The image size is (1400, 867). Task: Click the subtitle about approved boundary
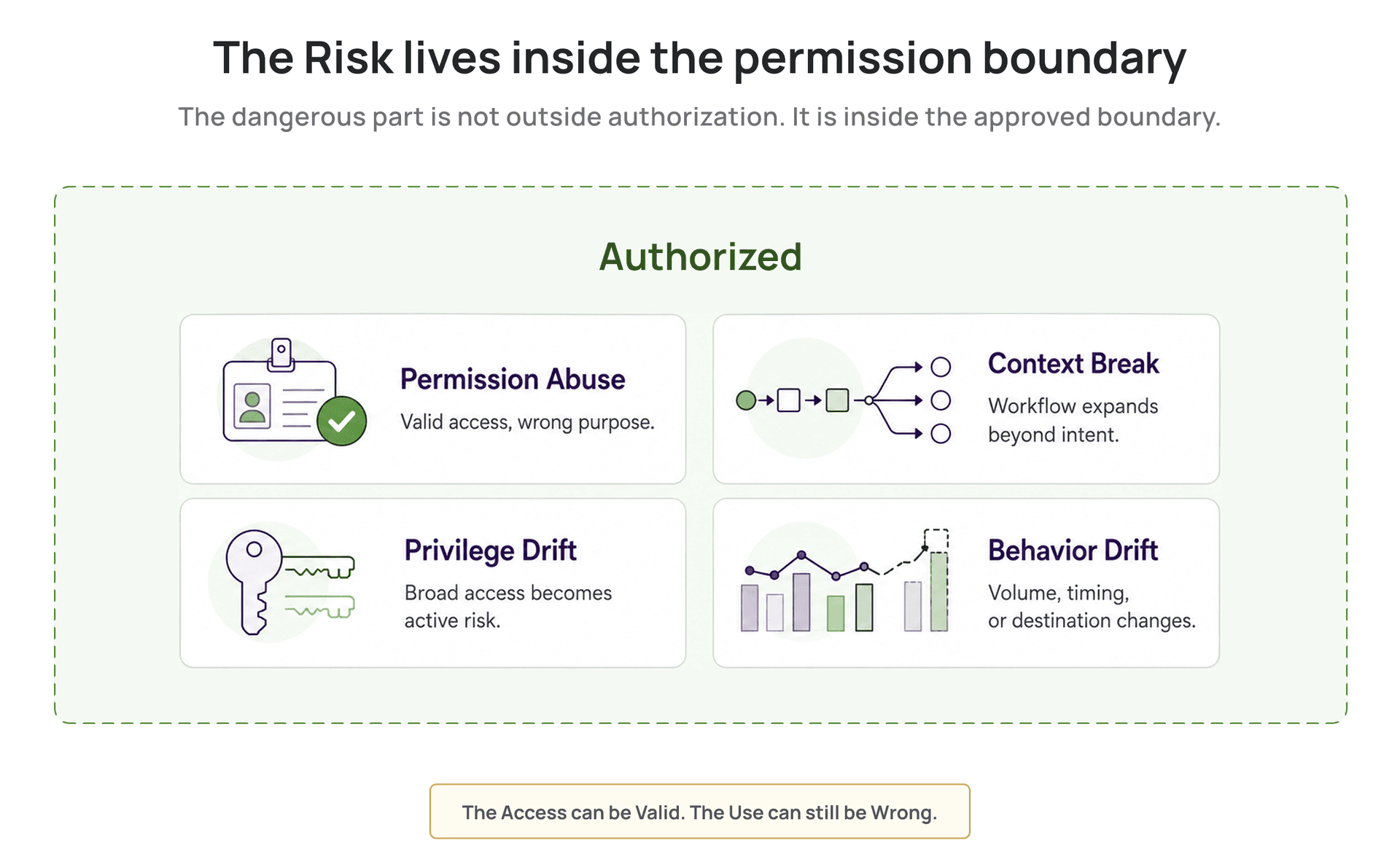700,117
